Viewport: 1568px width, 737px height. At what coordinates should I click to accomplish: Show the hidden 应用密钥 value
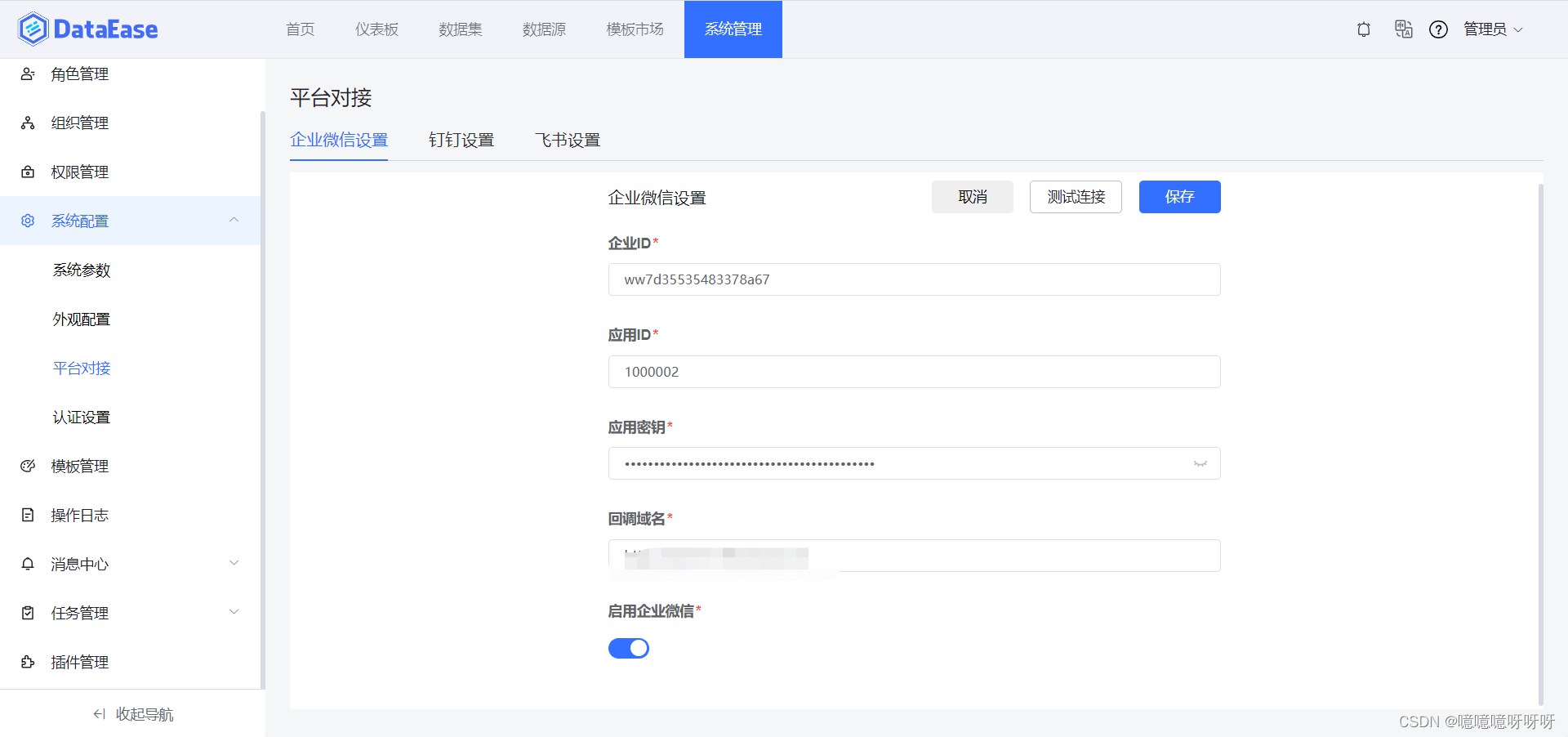[x=1200, y=463]
